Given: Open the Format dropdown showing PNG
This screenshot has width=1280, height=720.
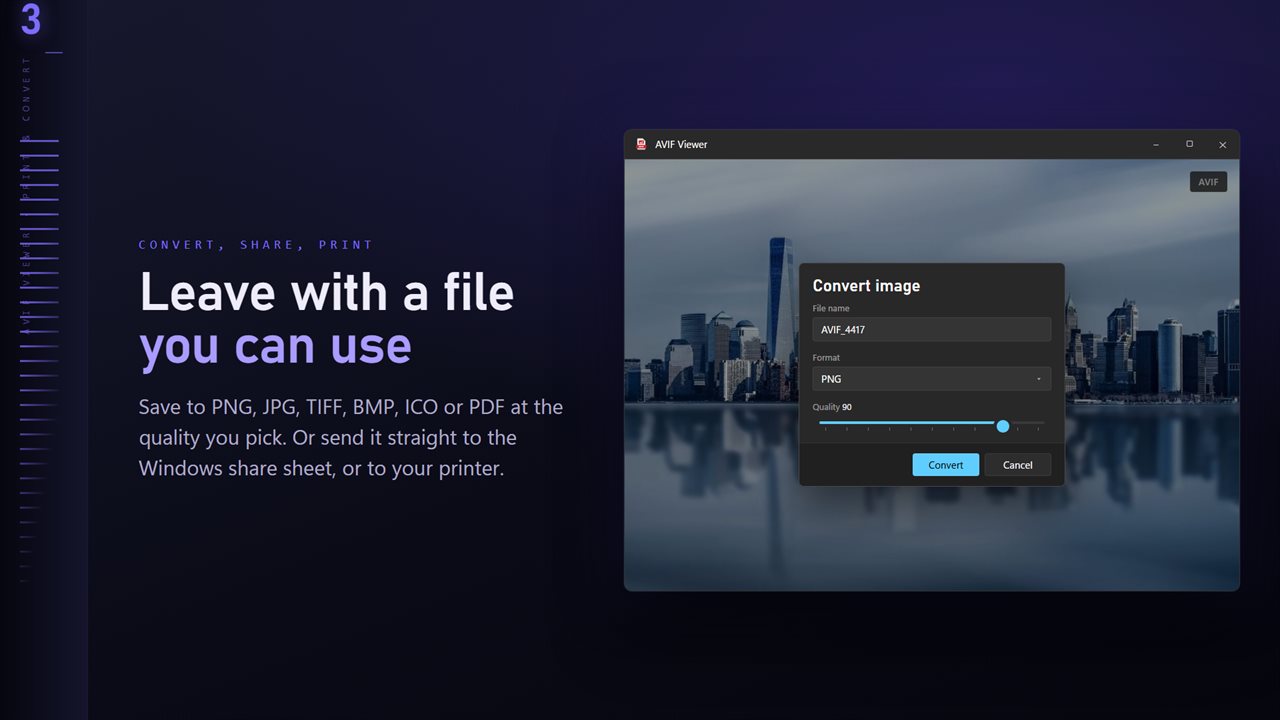Looking at the screenshot, I should 932,379.
